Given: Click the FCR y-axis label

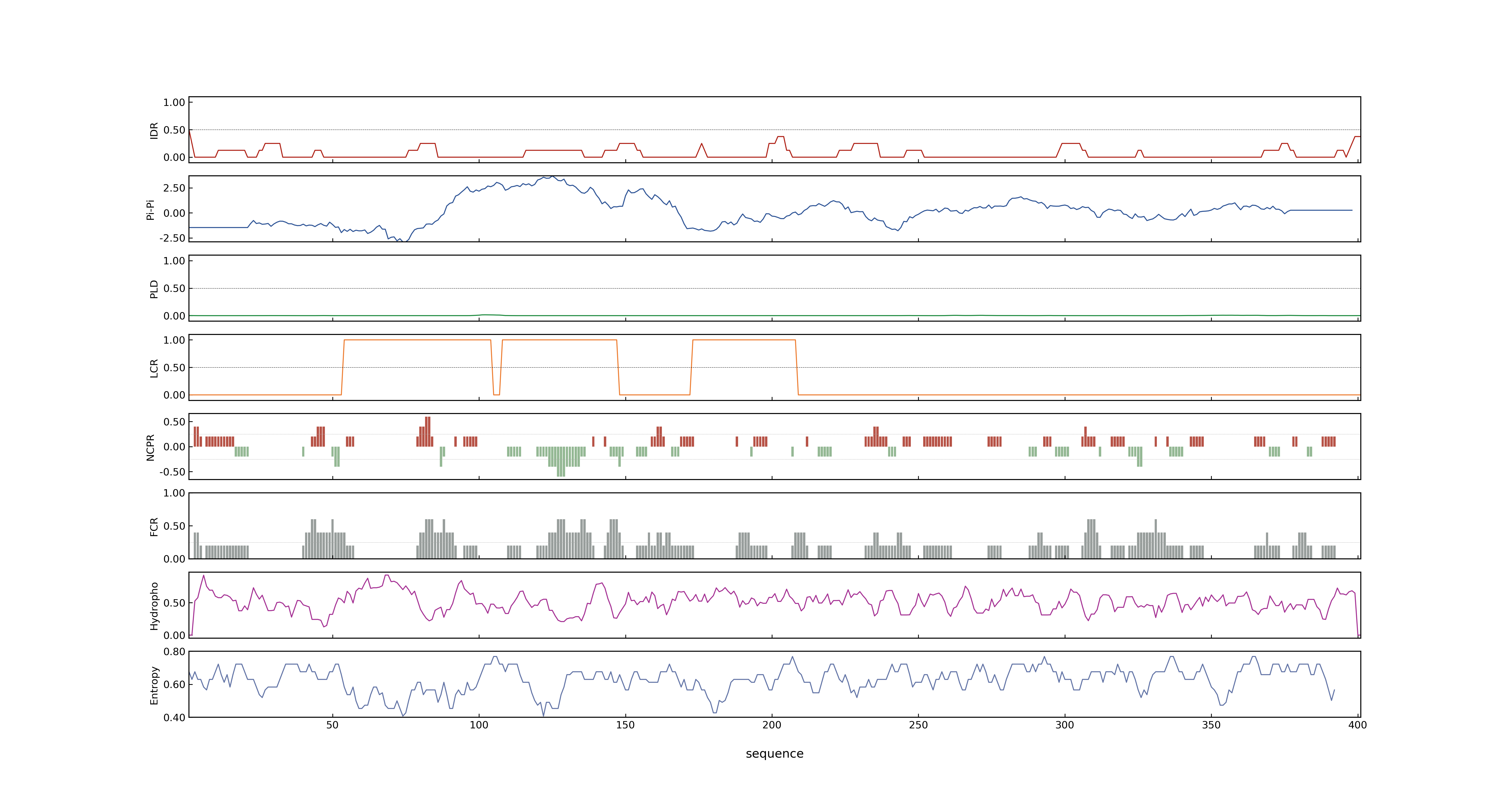Looking at the screenshot, I should [x=154, y=526].
